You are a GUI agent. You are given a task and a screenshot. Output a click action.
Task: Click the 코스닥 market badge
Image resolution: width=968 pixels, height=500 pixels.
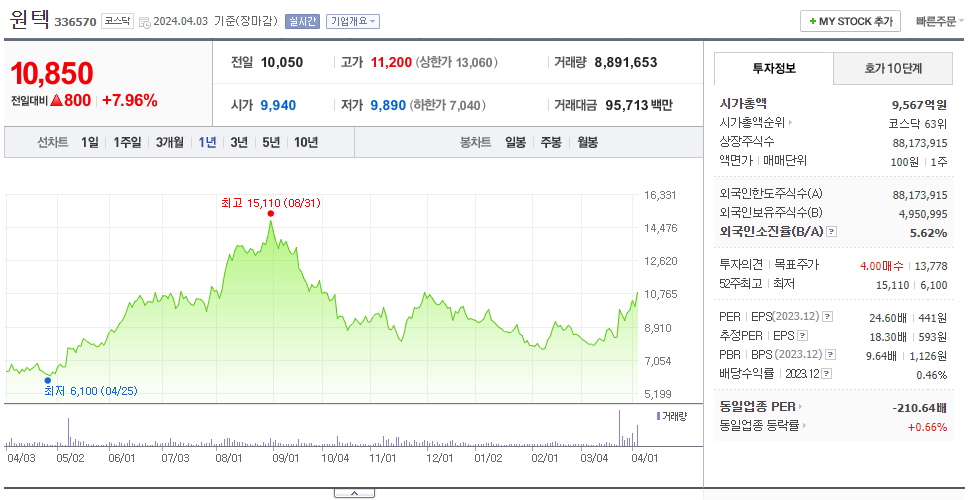click(x=117, y=22)
